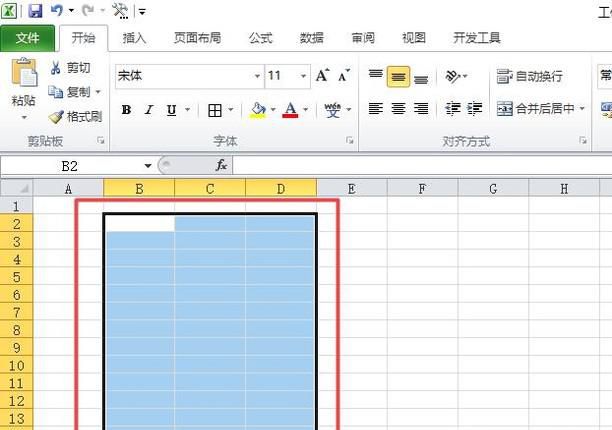Click the decrease indent icon
The image size is (612, 430).
click(453, 108)
